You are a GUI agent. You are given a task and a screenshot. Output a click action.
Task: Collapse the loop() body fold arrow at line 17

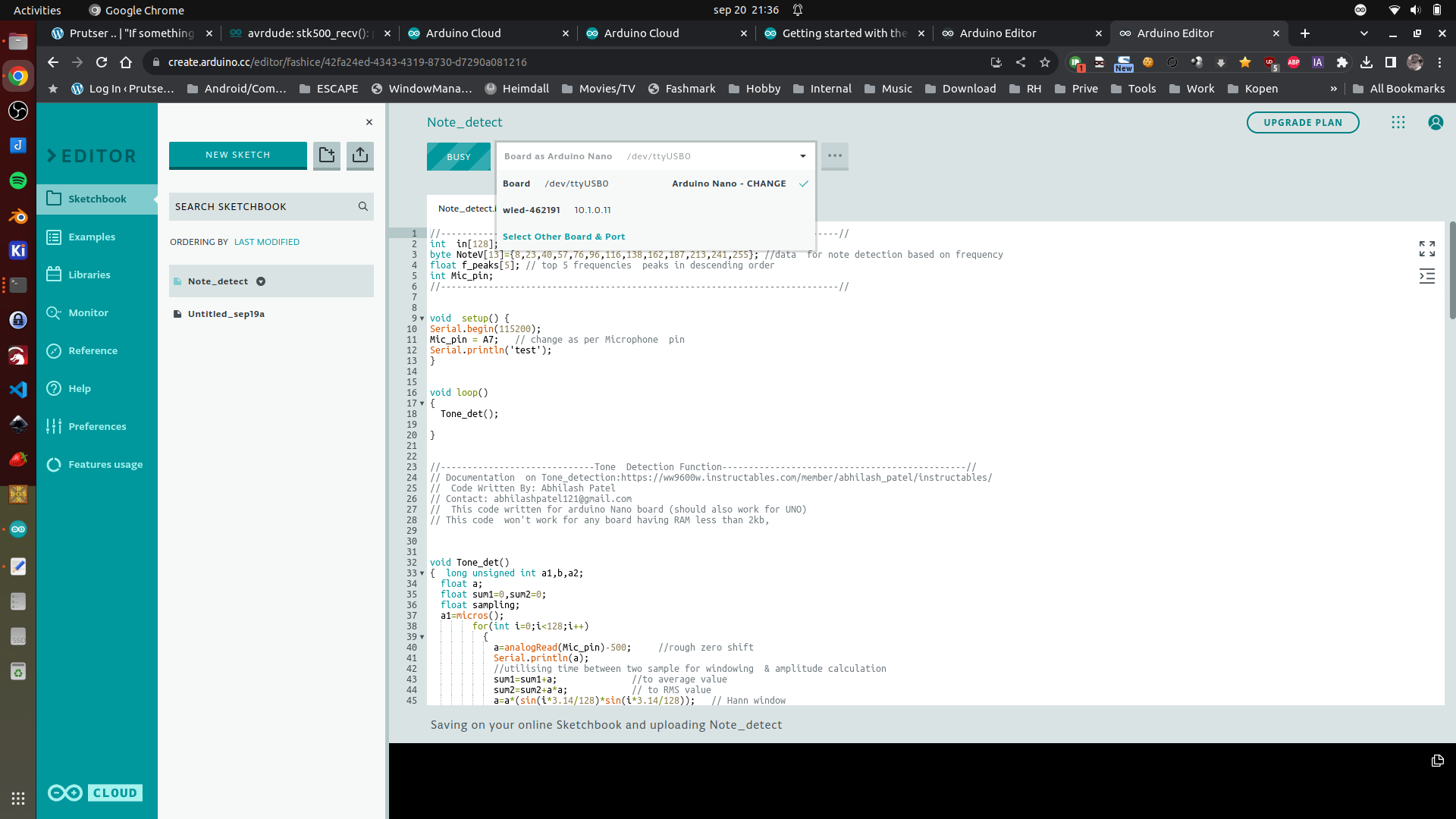(422, 403)
